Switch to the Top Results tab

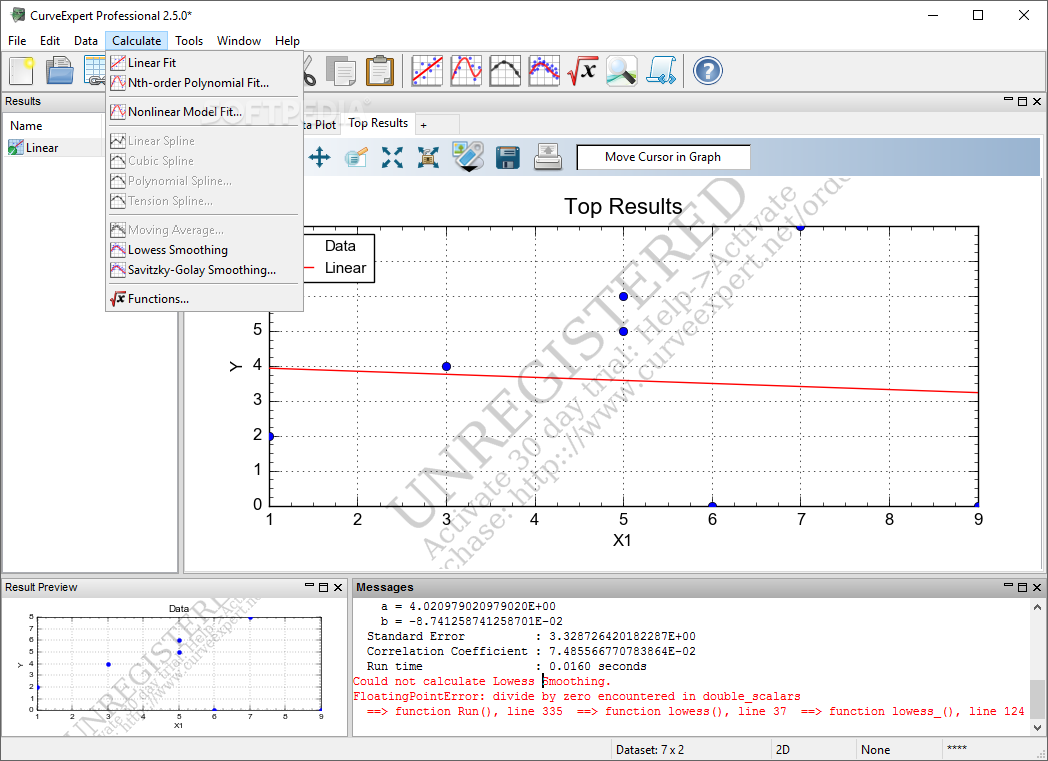(x=378, y=123)
